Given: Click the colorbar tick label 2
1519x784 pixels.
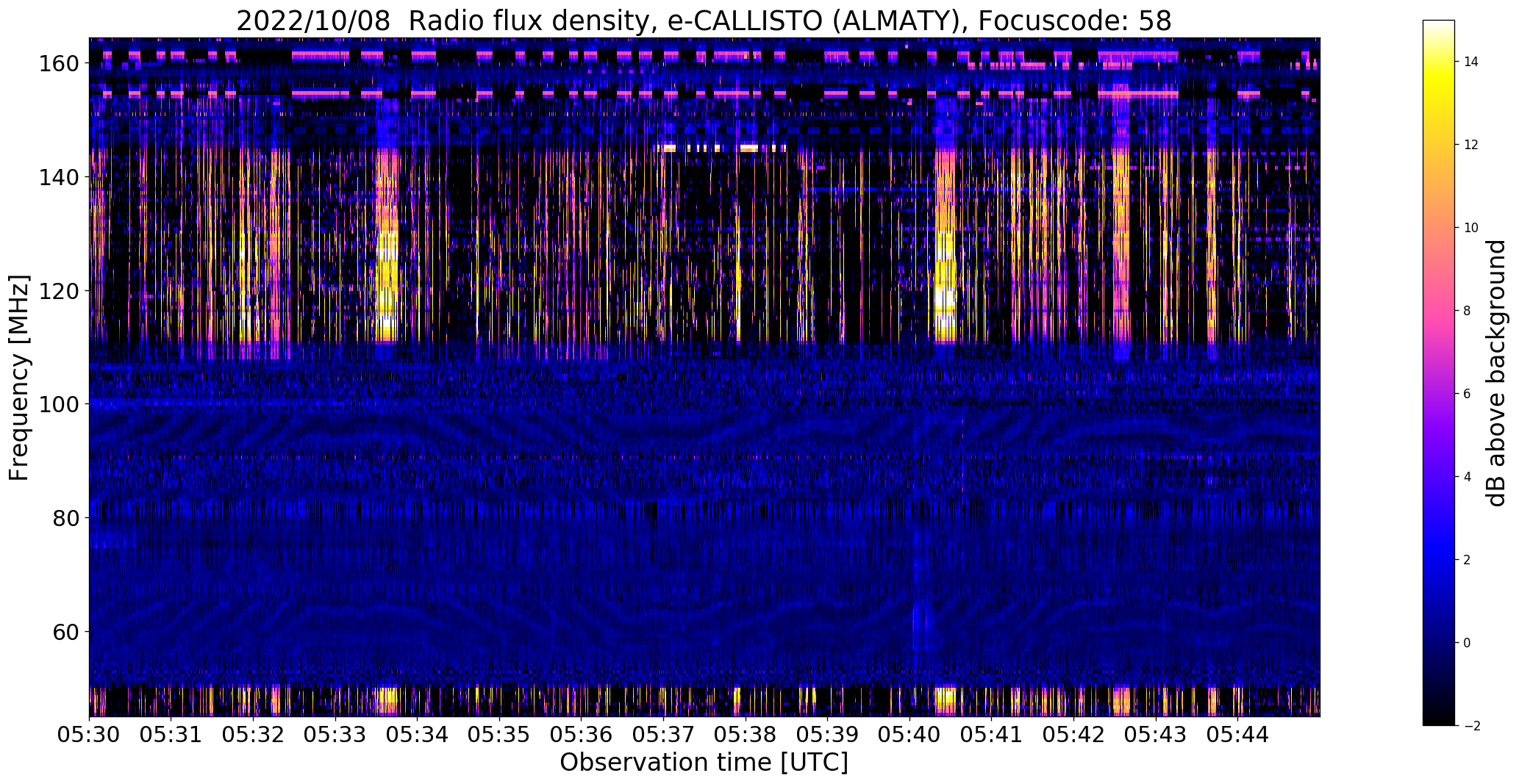Looking at the screenshot, I should click(1468, 560).
